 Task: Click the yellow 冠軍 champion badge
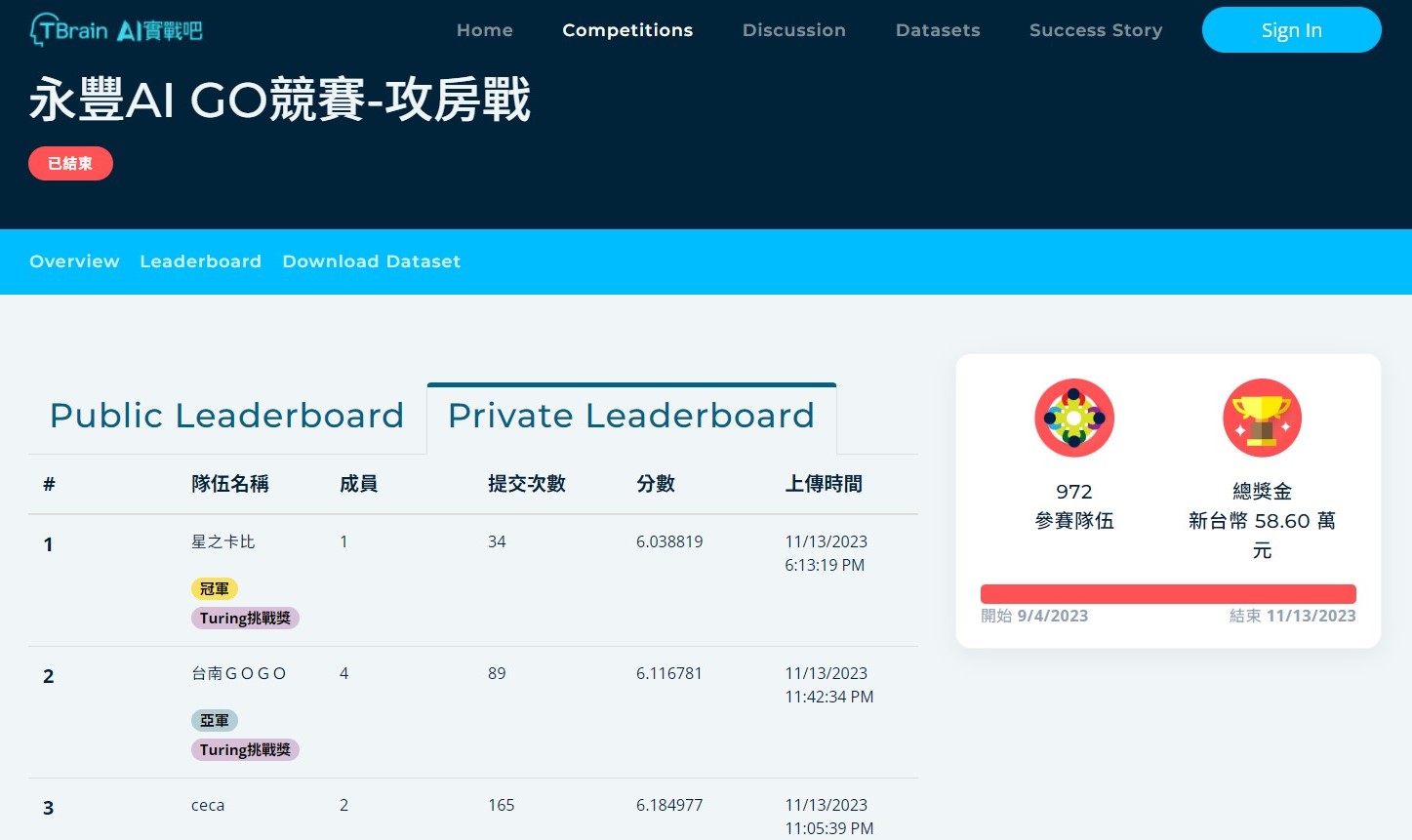(215, 588)
